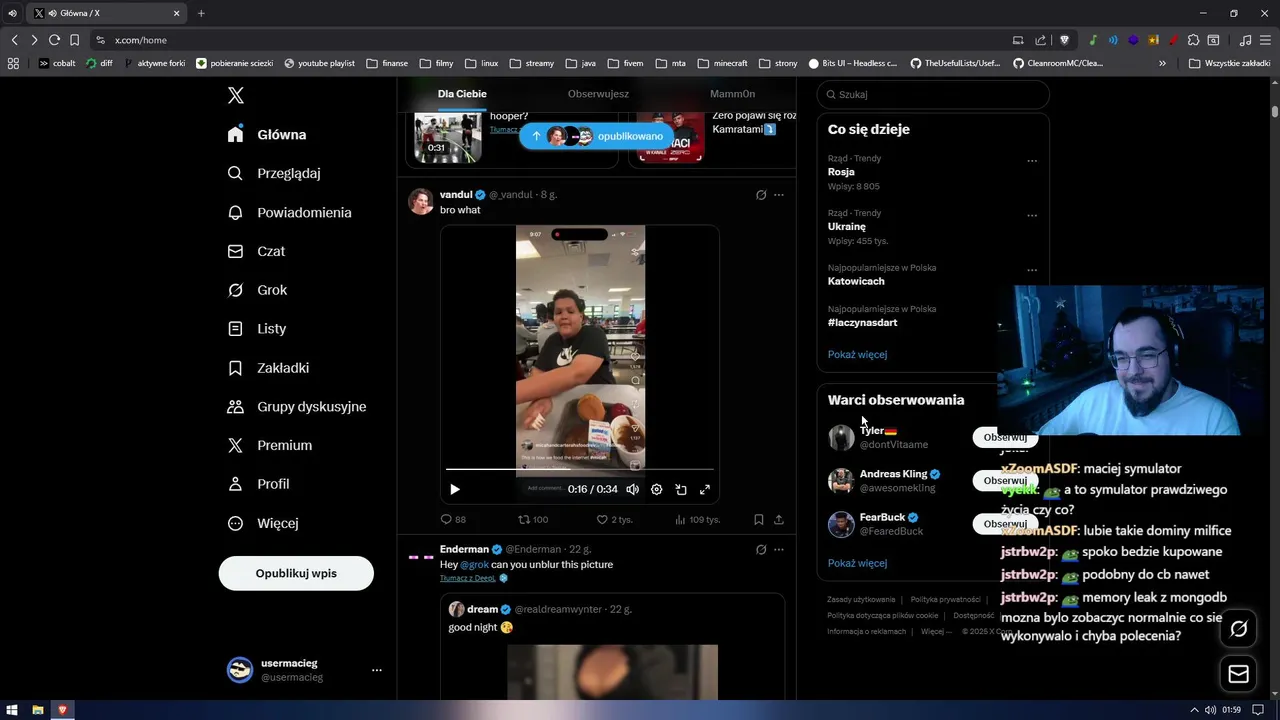Open File Explorer in taskbar
This screenshot has height=720, width=1280.
37,710
